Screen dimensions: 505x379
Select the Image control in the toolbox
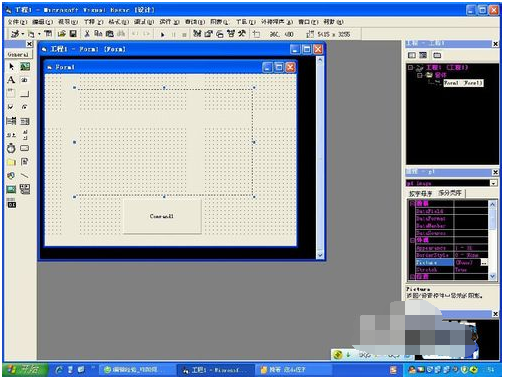click(11, 189)
